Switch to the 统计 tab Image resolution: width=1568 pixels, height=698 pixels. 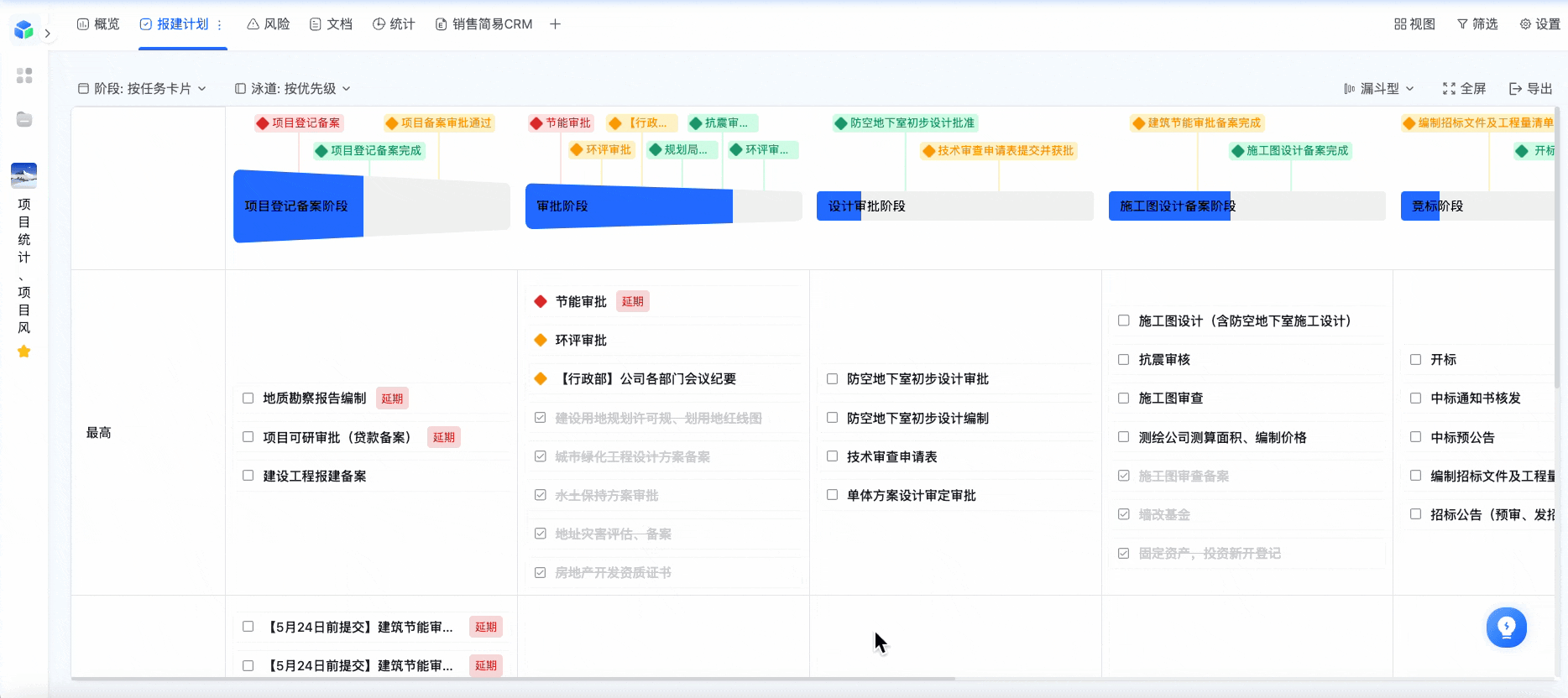coord(394,24)
